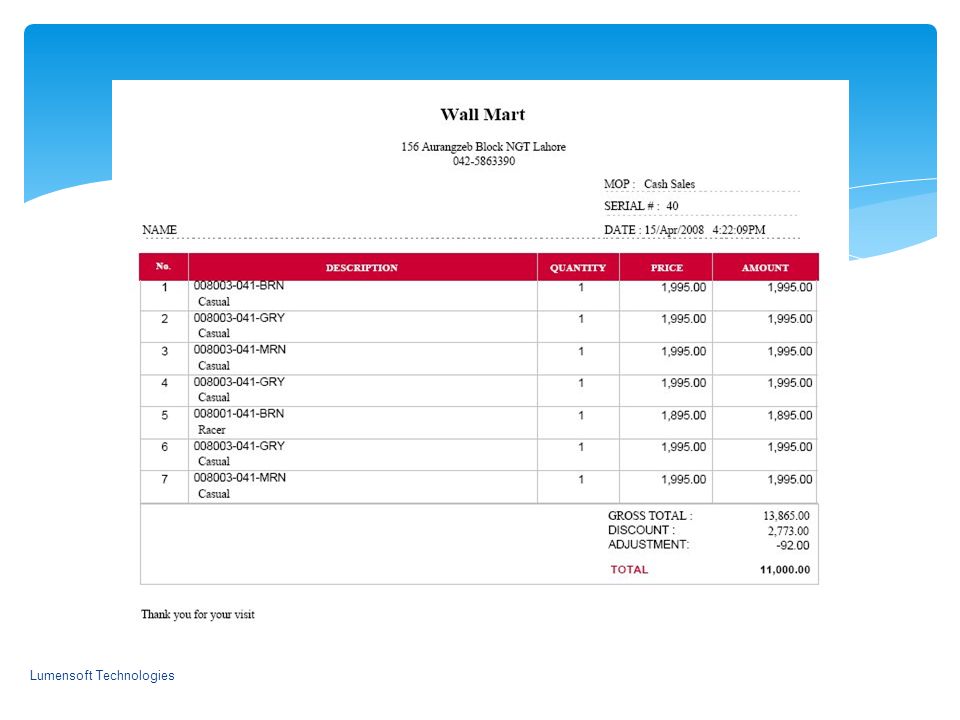Click the 1,995.00 price in row 1

683,287
